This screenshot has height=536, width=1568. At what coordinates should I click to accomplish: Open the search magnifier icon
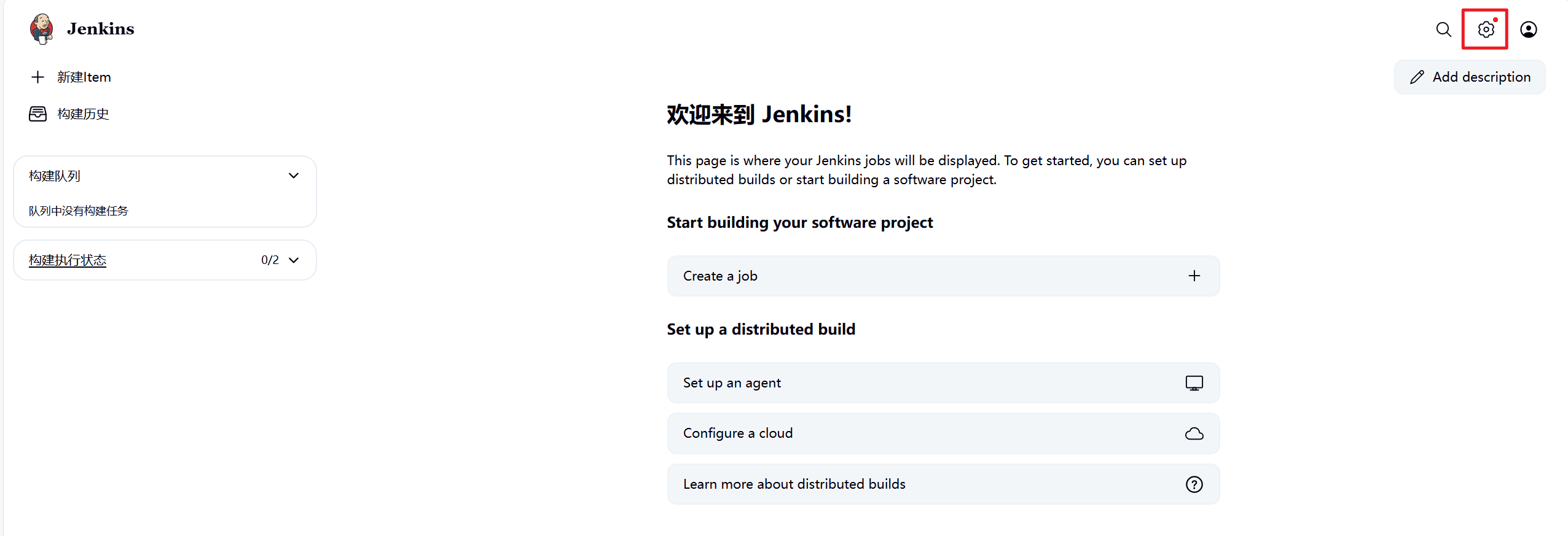[1443, 29]
